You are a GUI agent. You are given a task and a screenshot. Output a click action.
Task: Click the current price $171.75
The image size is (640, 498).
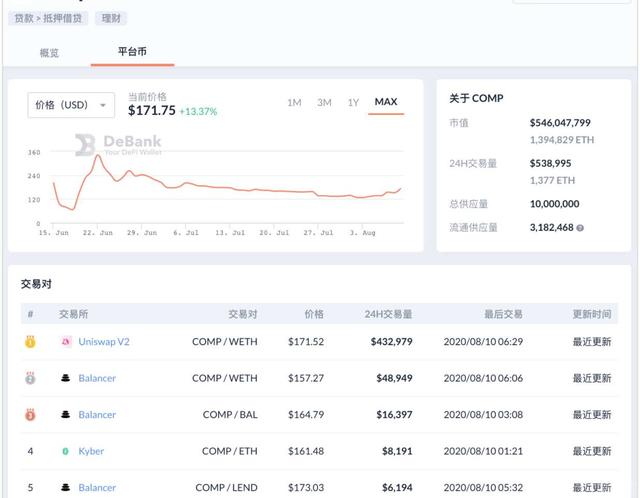tap(152, 110)
